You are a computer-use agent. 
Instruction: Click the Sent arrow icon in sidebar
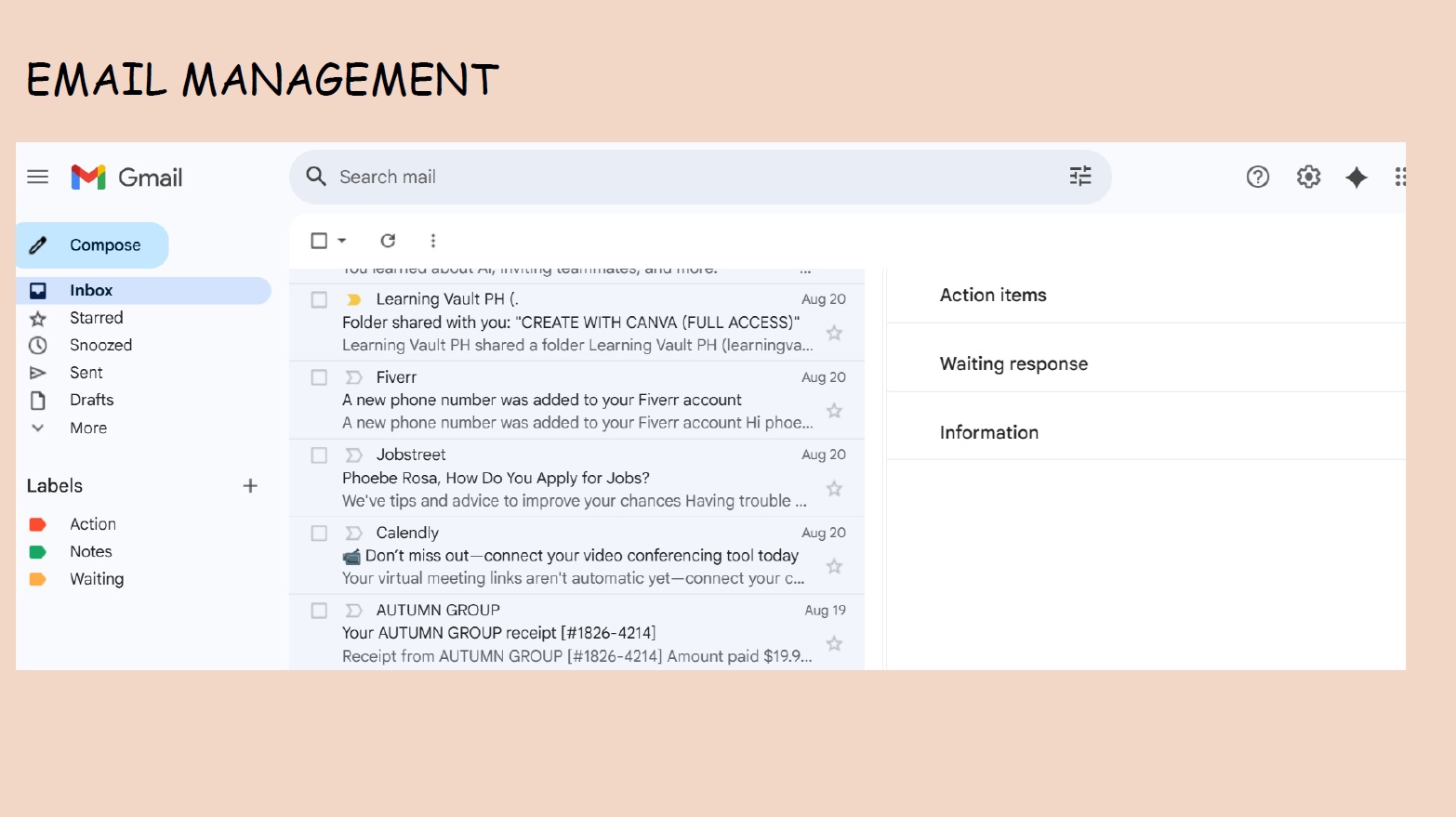tap(37, 373)
